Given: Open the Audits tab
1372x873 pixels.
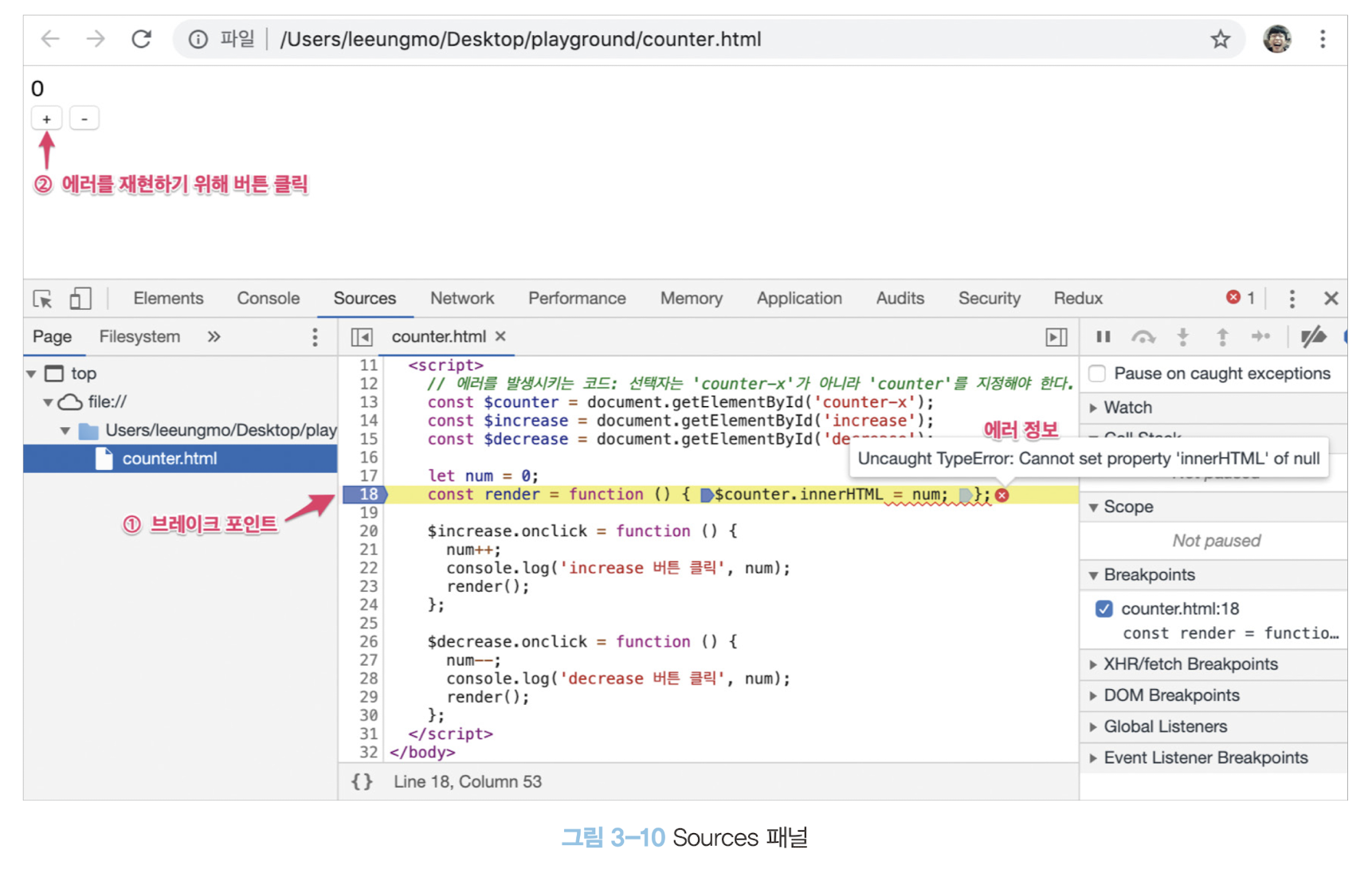Looking at the screenshot, I should (x=900, y=298).
